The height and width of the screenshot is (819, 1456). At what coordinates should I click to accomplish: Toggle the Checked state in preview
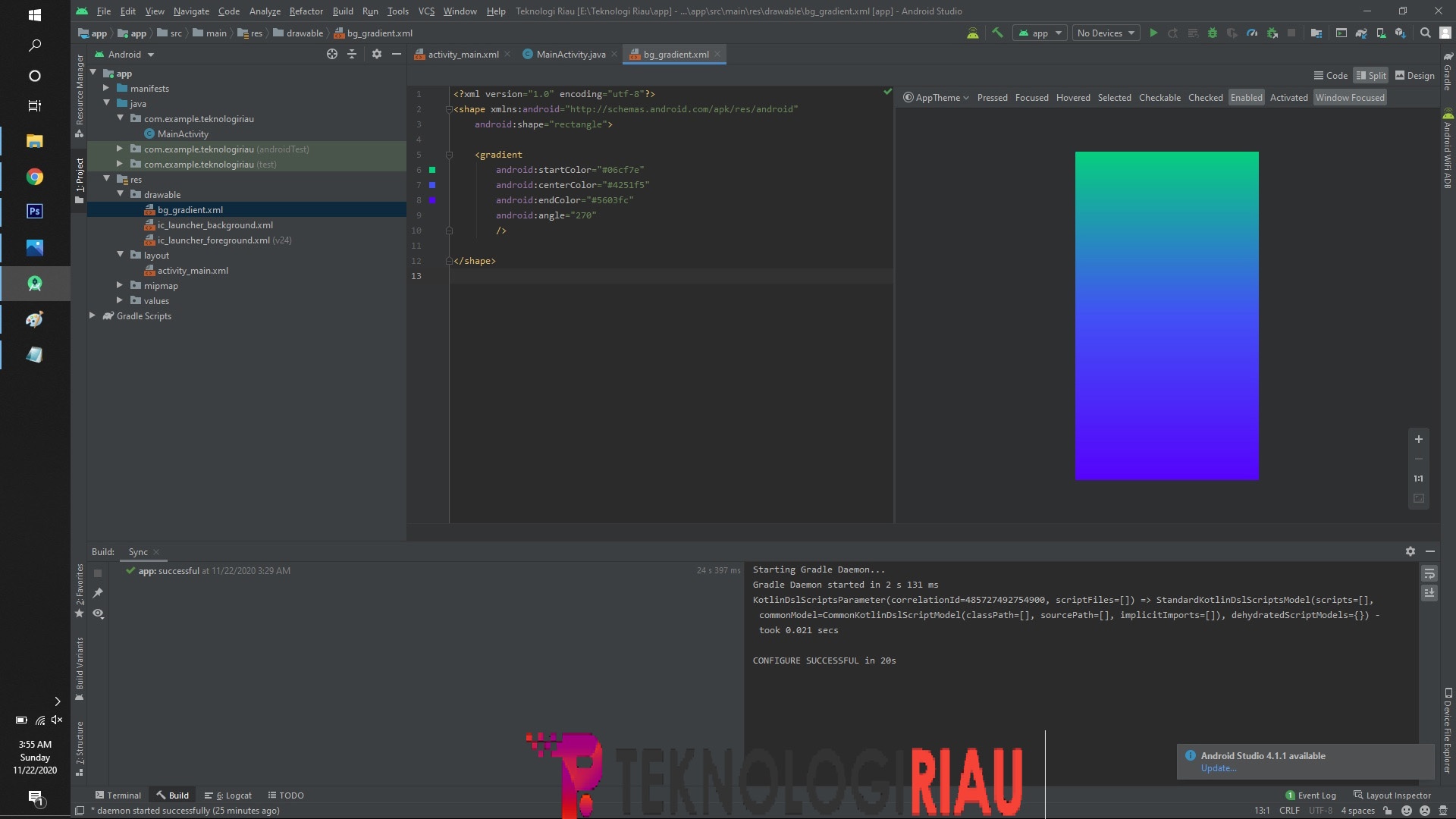click(1206, 97)
